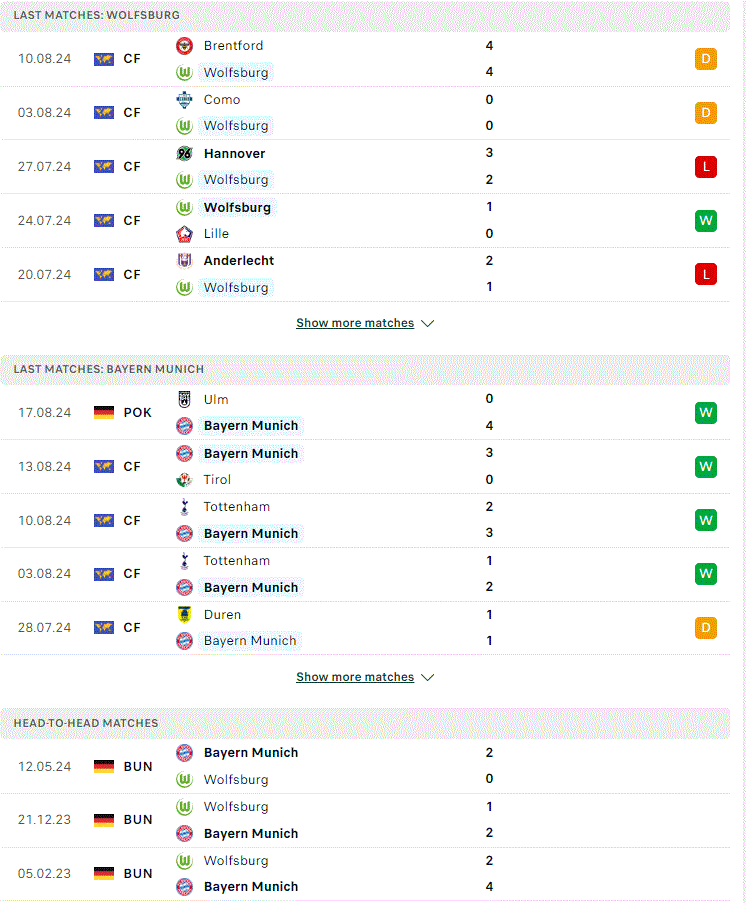Click the Lille club crest icon
Screen dimensions: 746x903
[184, 234]
